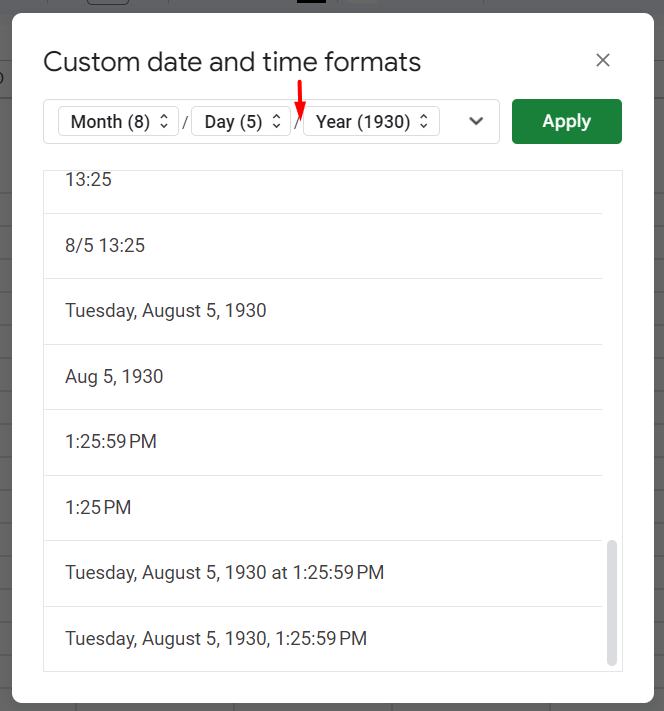
Task: Click the up-down arrows on Month token
Action: [x=164, y=121]
